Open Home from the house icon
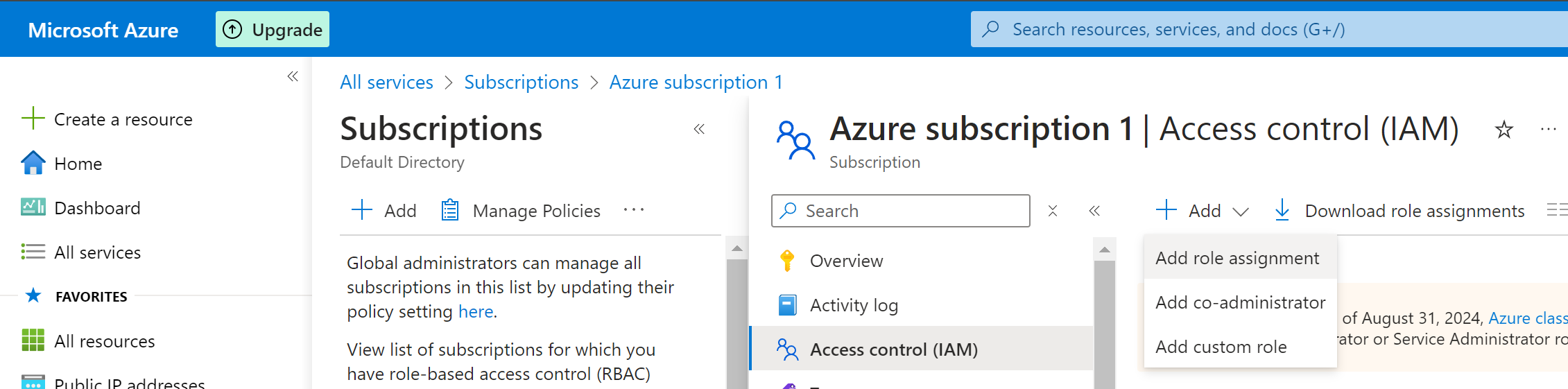This screenshot has width=1568, height=389. point(33,164)
